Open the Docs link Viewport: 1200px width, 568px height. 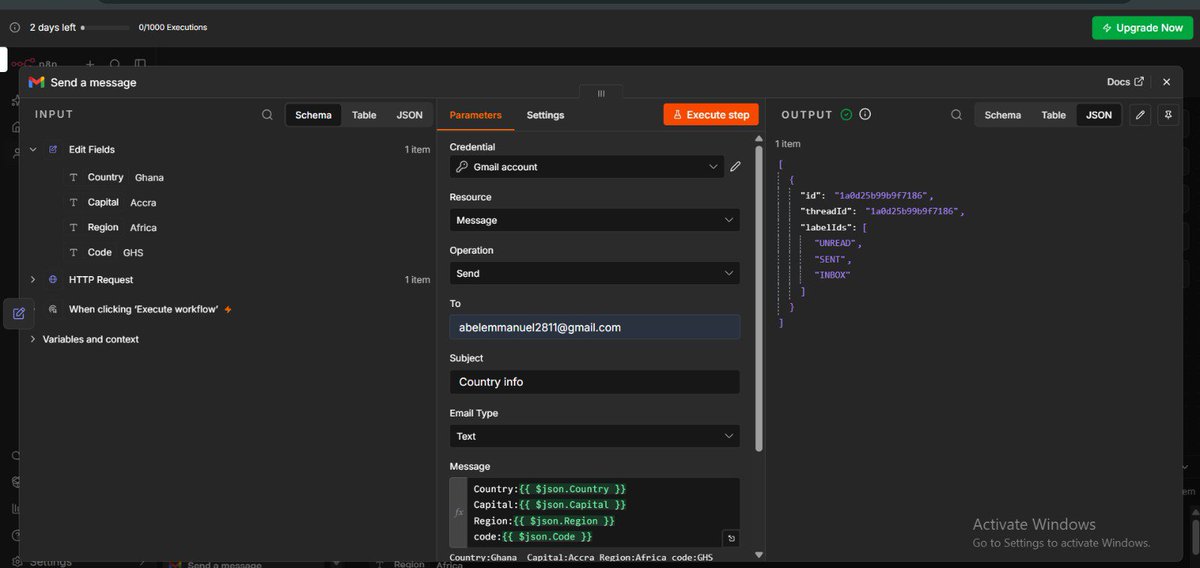tap(1125, 82)
